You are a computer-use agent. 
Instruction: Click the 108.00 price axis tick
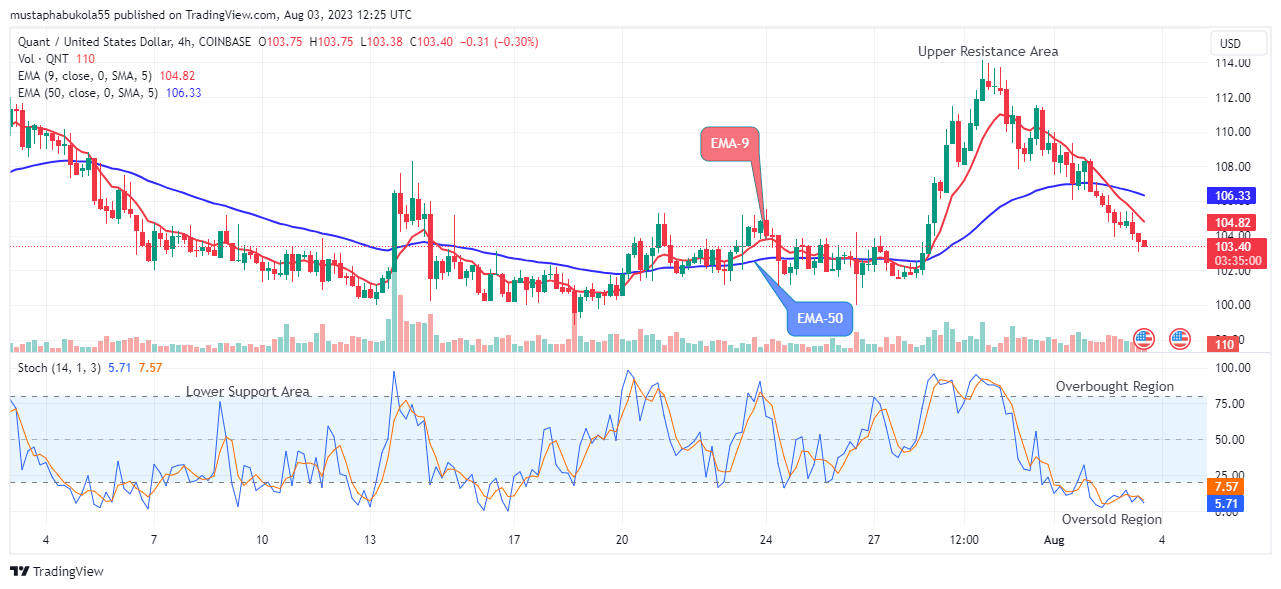pyautogui.click(x=1232, y=166)
